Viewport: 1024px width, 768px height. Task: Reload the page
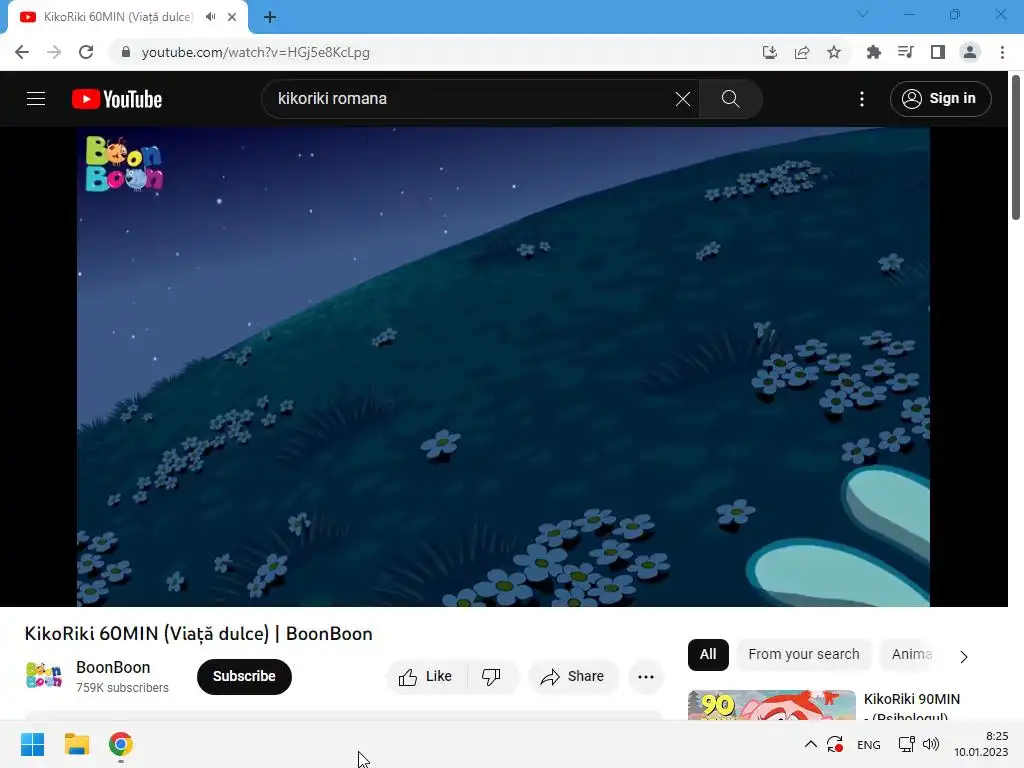pos(86,52)
